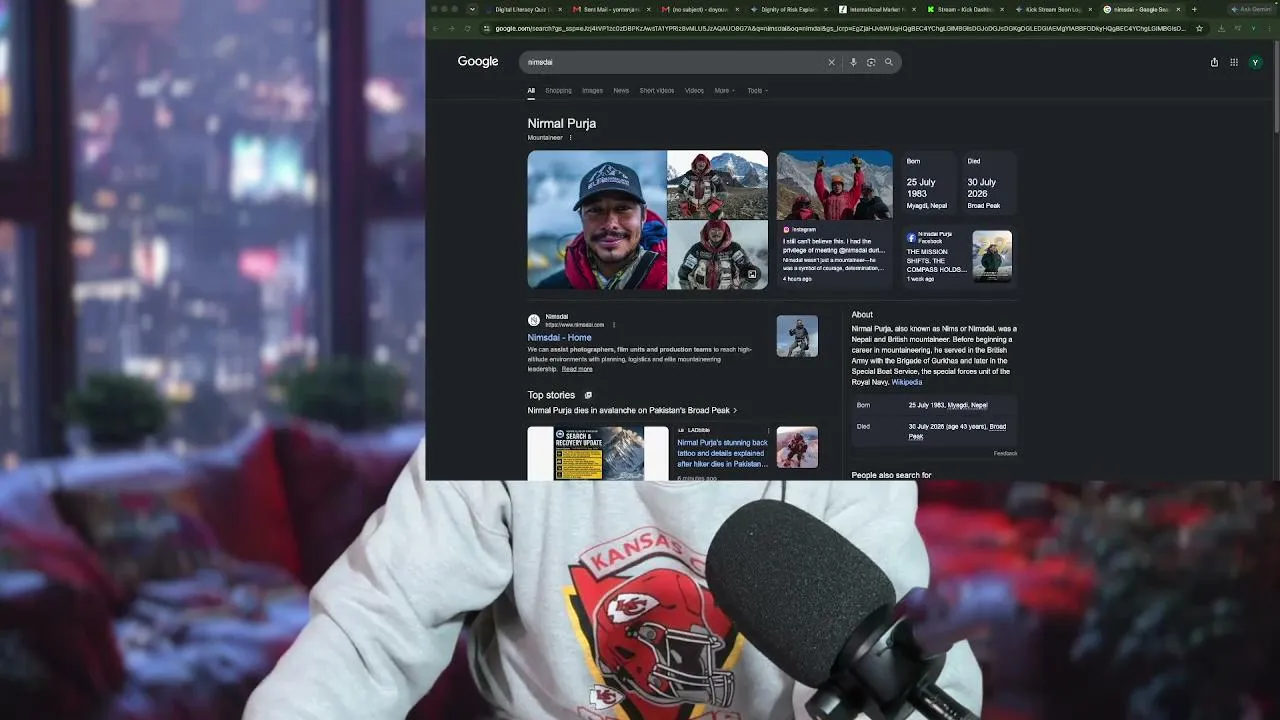The width and height of the screenshot is (1280, 720).
Task: Open the Facebook post thumbnail image
Action: point(992,256)
